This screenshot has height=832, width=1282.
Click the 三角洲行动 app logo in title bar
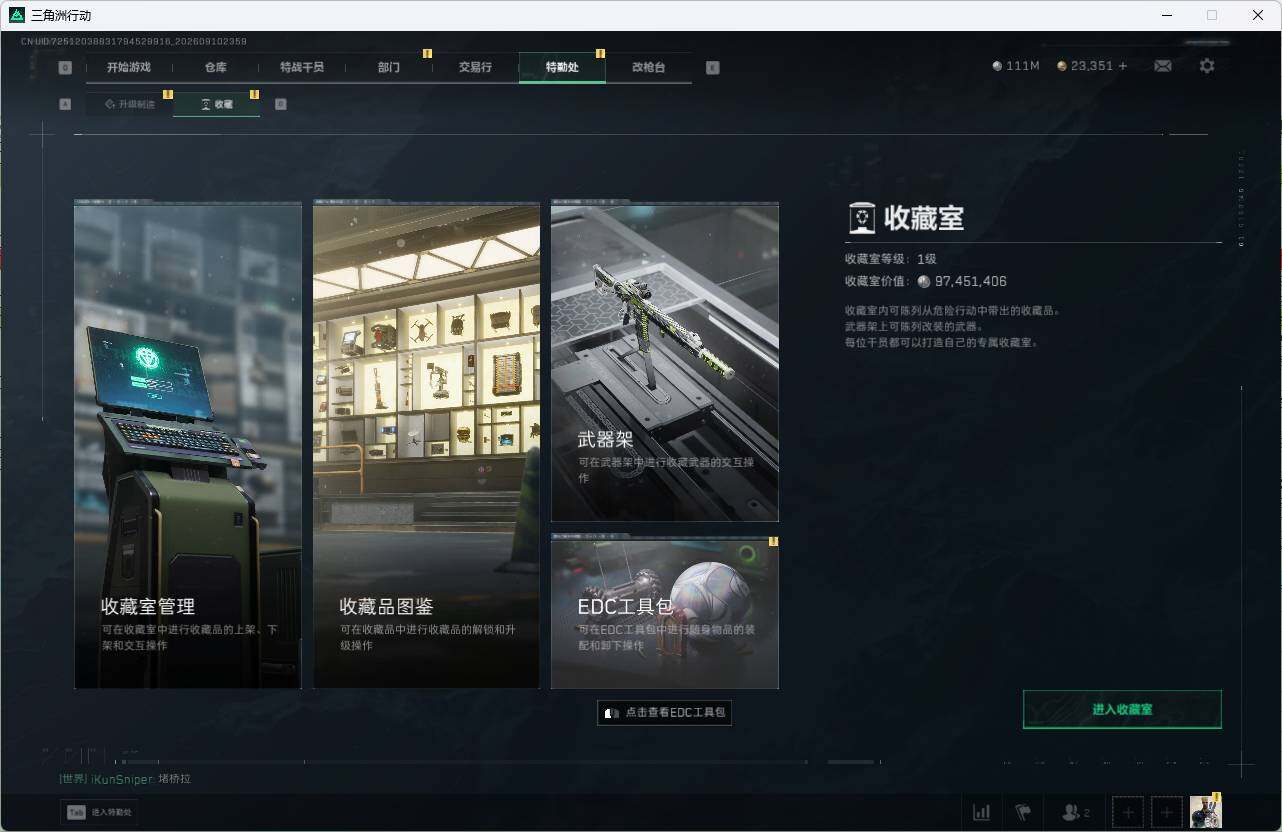point(17,15)
